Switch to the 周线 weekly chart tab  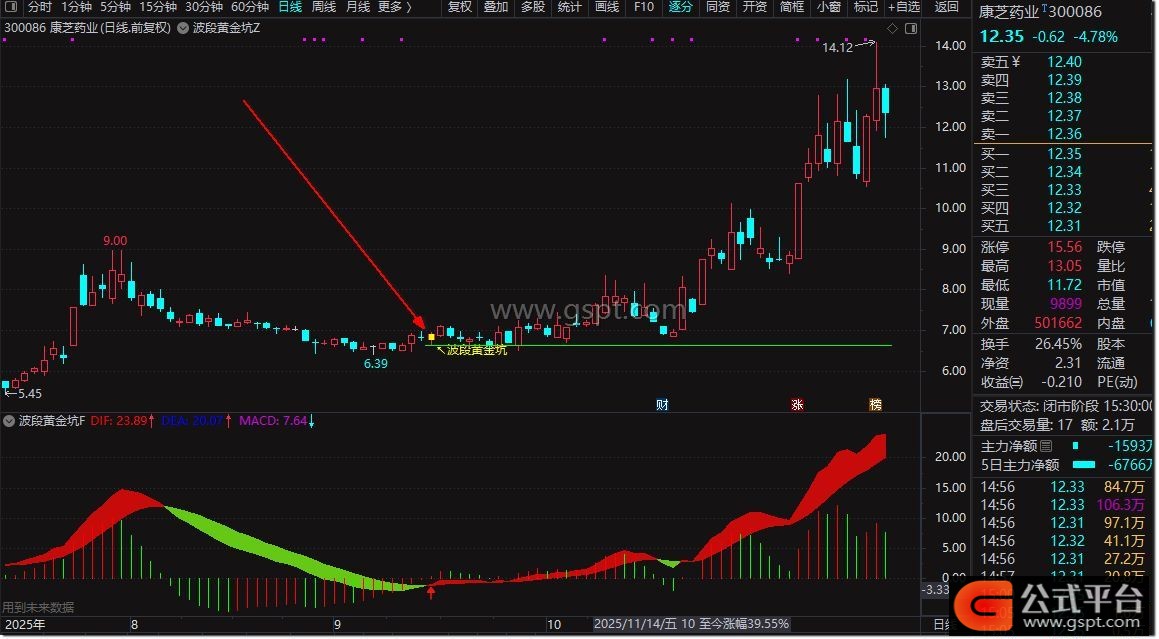(x=323, y=7)
